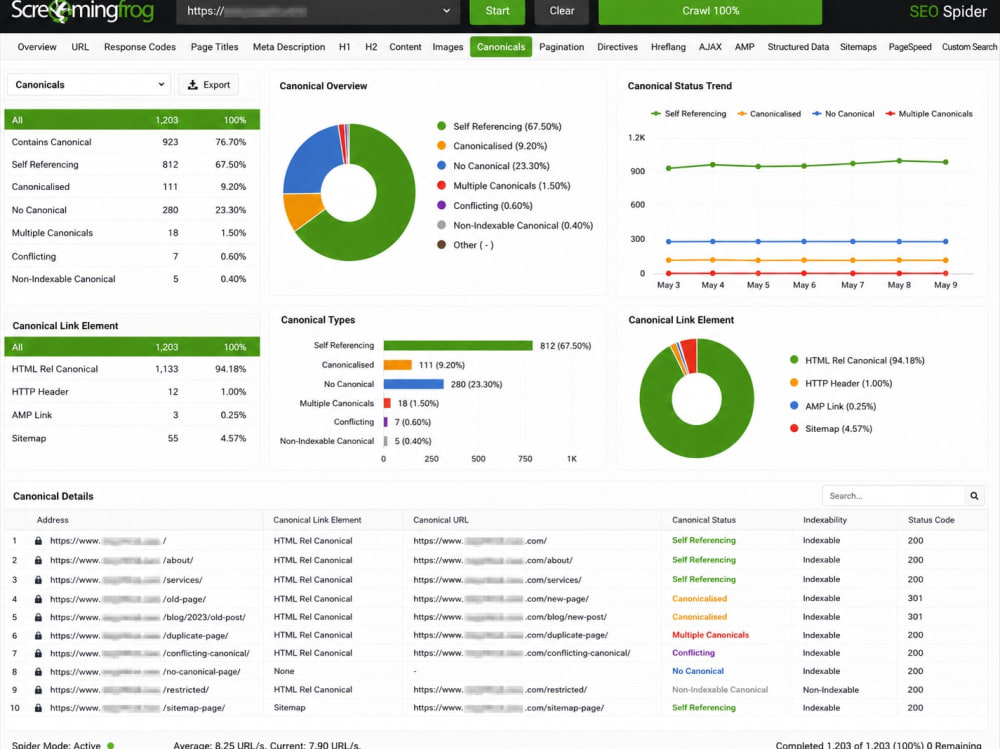Click the Conflicting status in row 7
Image resolution: width=1000 pixels, height=749 pixels.
pos(693,653)
